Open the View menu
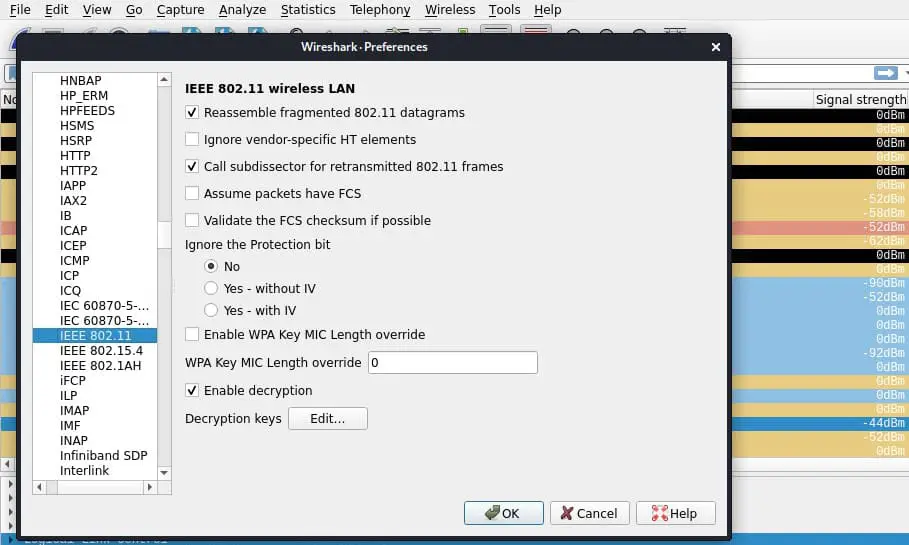Viewport: 909px width, 545px height. (97, 10)
